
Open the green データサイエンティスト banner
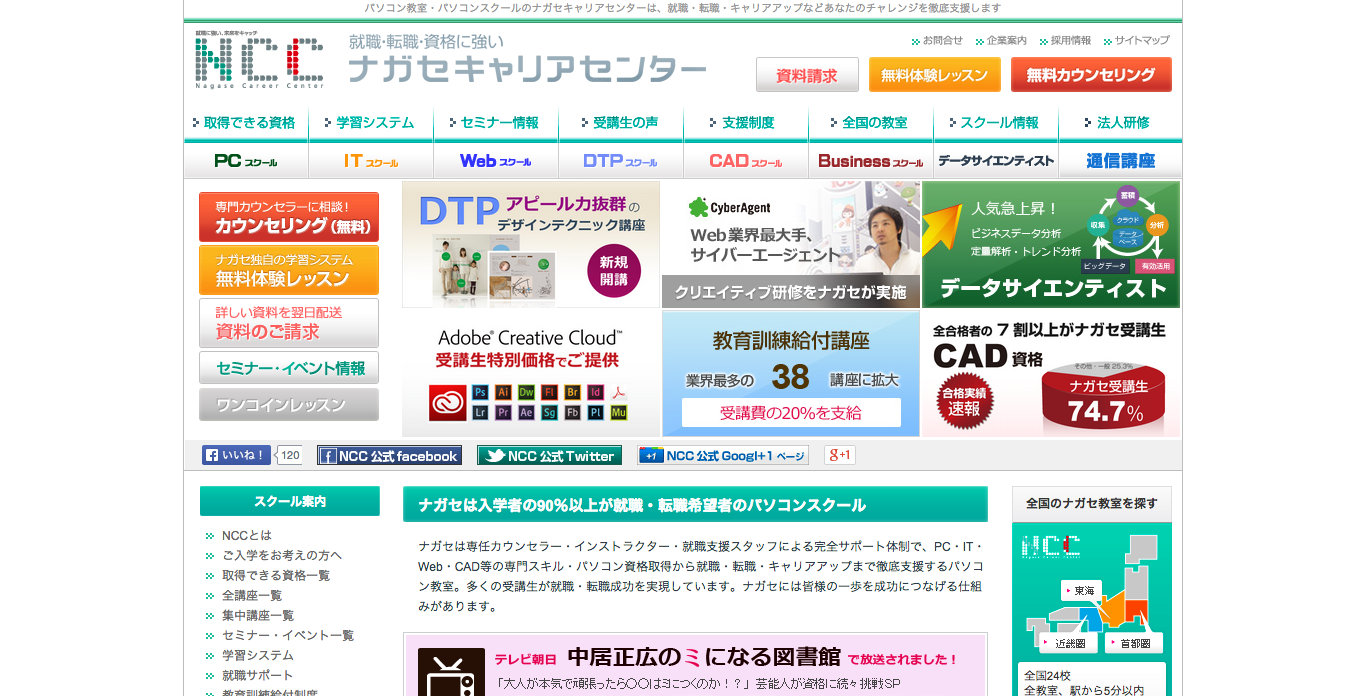click(x=1051, y=244)
